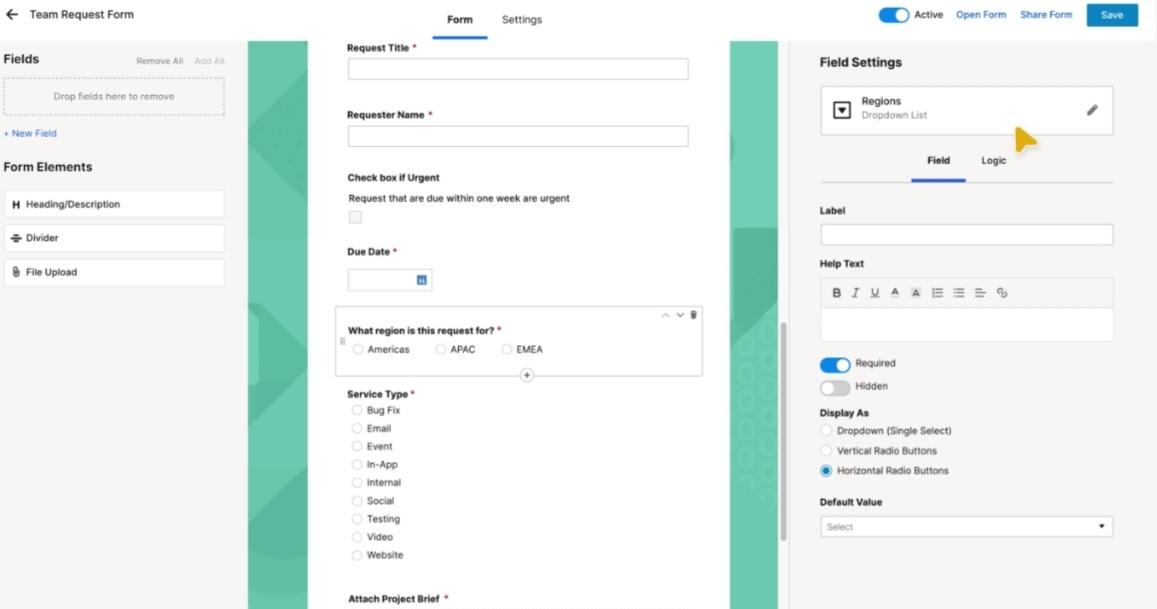This screenshot has height=609, width=1157.
Task: Click Add All fields
Action: pos(209,61)
